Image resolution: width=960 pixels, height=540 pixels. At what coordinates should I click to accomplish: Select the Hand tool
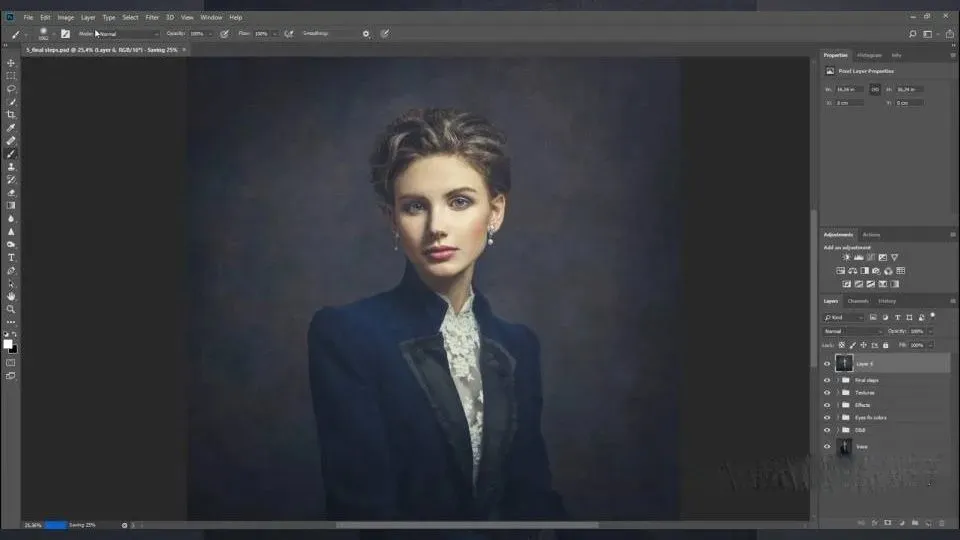(x=11, y=296)
